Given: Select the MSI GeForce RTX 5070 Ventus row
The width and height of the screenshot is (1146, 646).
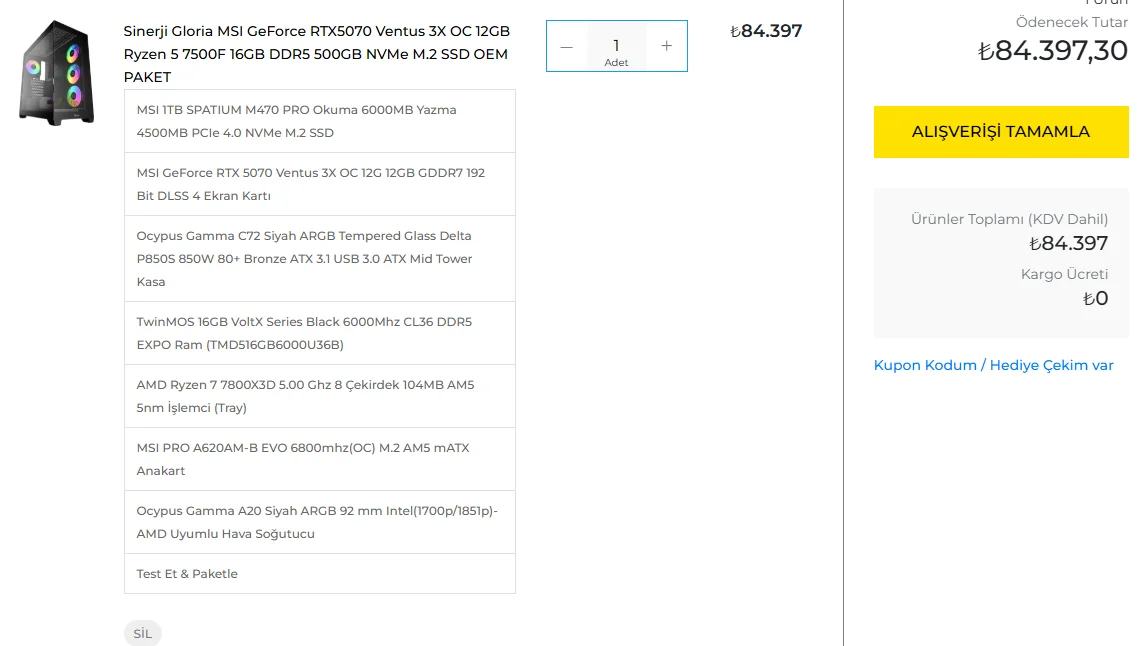Looking at the screenshot, I should click(x=319, y=184).
